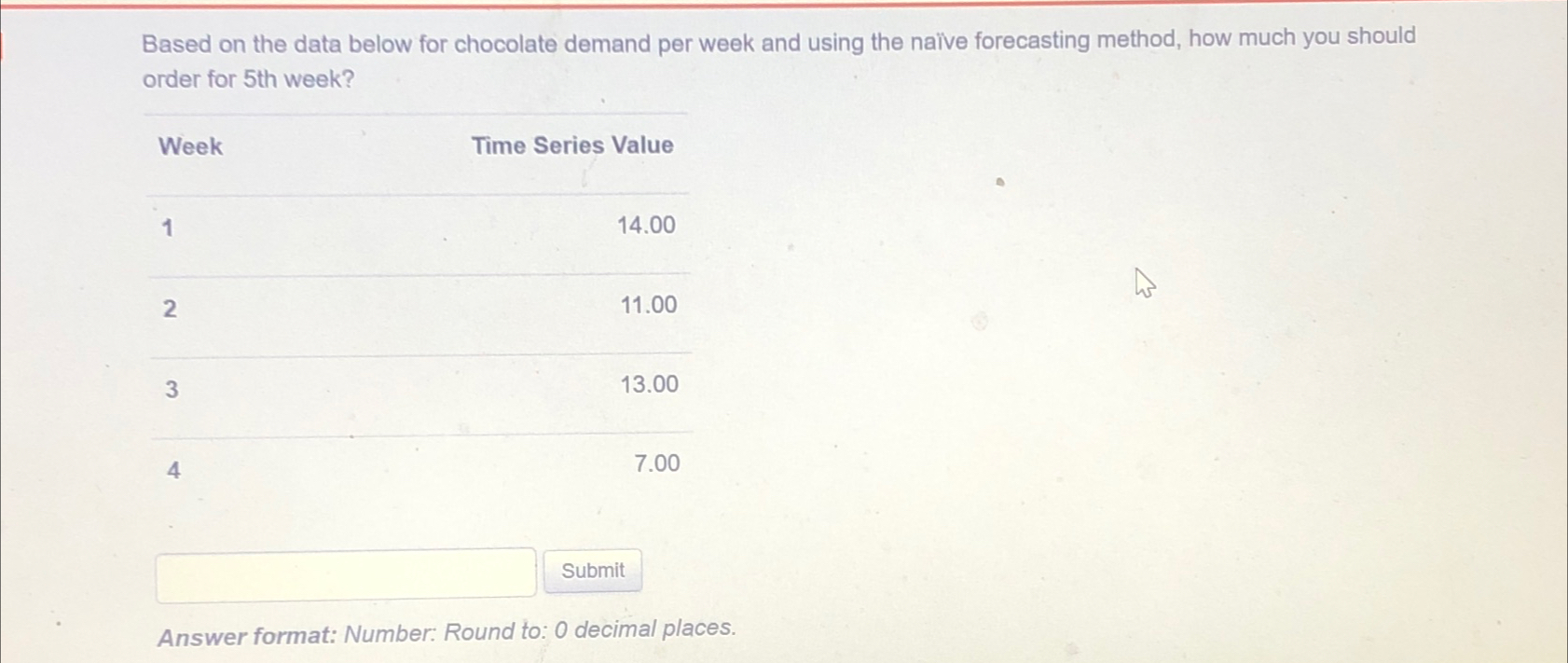Click the Submit button

click(593, 570)
